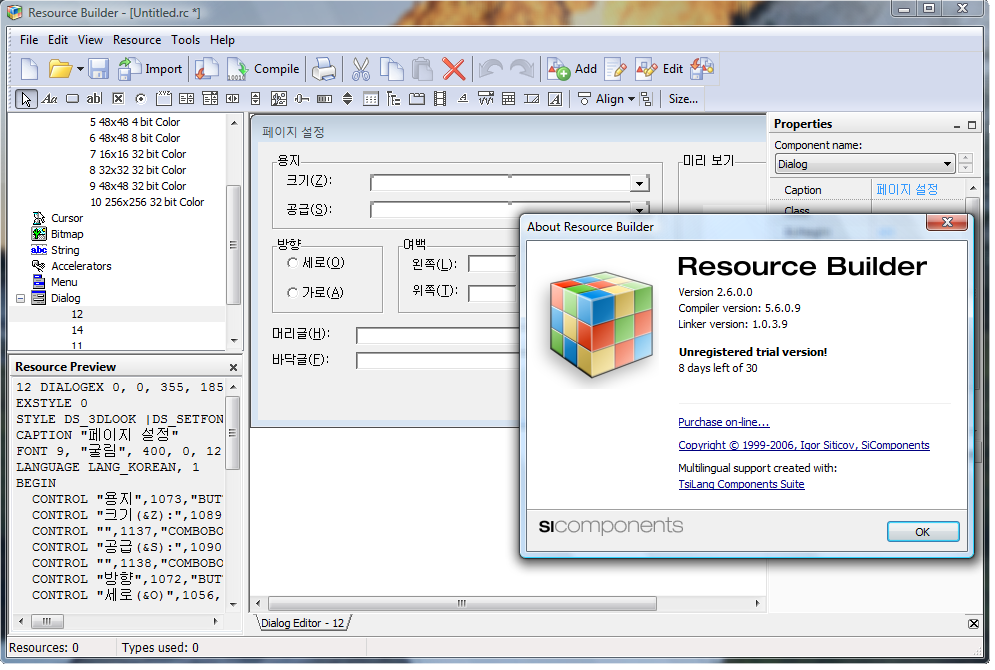Screen dimensions: 995x670
Task: Click the Import toolbar button
Action: point(150,69)
